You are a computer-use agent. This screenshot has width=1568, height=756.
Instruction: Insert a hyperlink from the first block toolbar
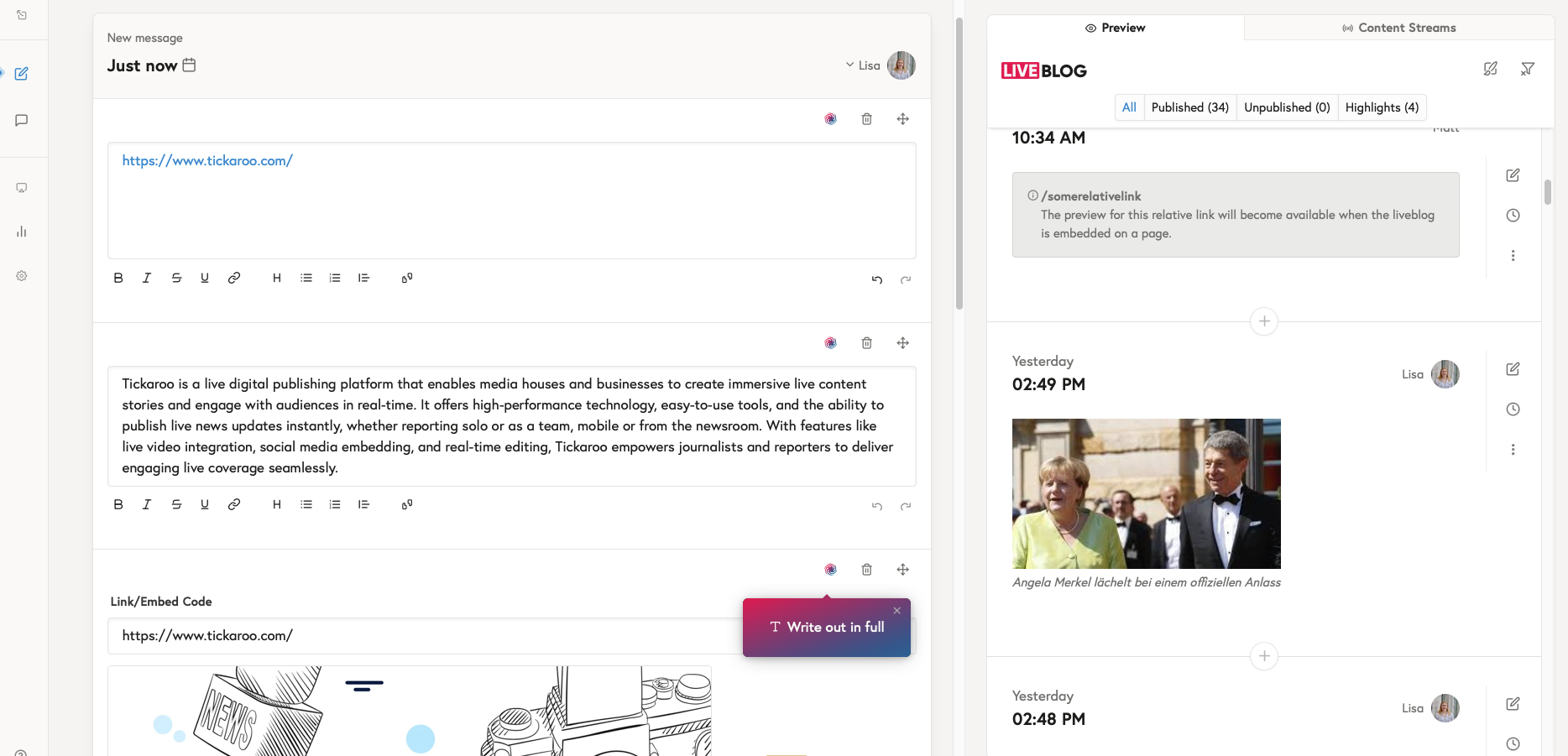[234, 278]
